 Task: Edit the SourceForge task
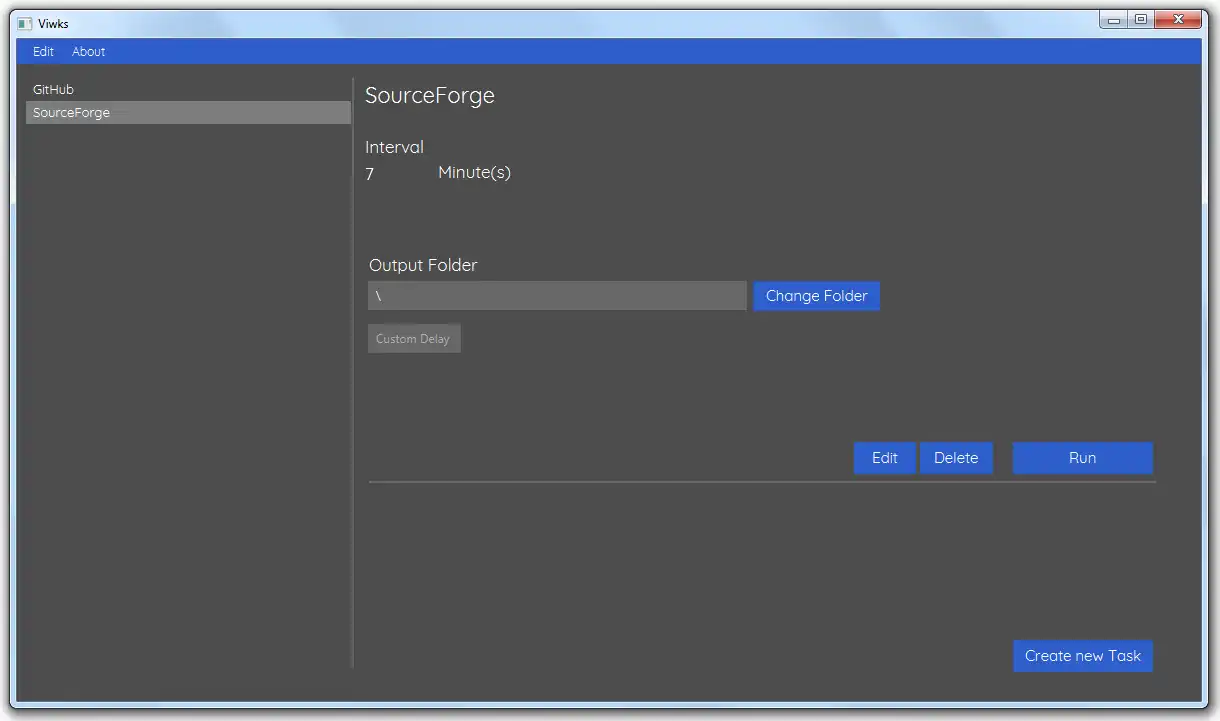(884, 458)
